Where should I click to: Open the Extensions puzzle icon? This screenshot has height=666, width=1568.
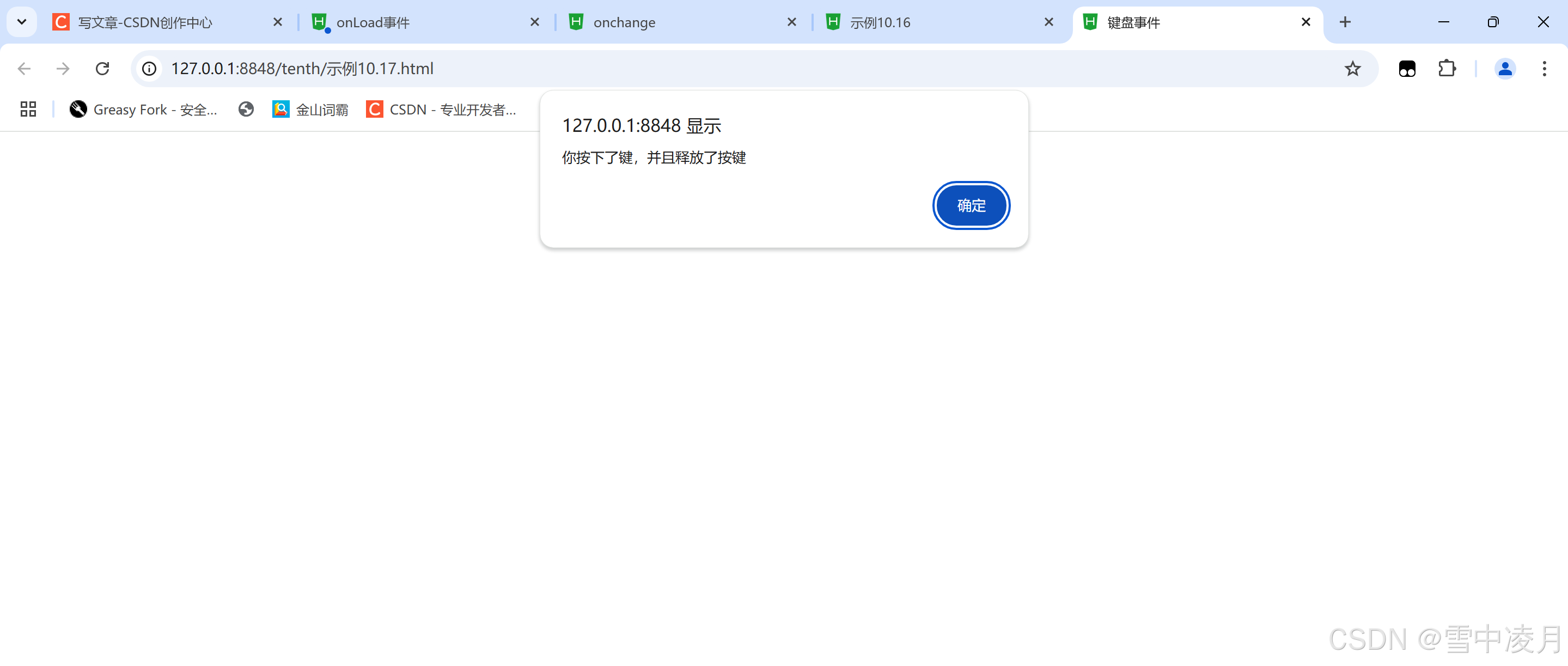coord(1447,68)
